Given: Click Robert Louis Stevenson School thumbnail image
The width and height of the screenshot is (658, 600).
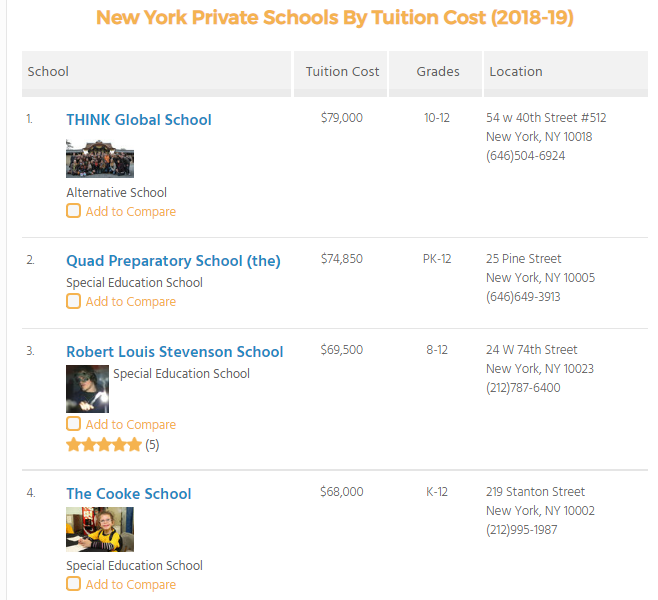Looking at the screenshot, I should click(x=87, y=389).
